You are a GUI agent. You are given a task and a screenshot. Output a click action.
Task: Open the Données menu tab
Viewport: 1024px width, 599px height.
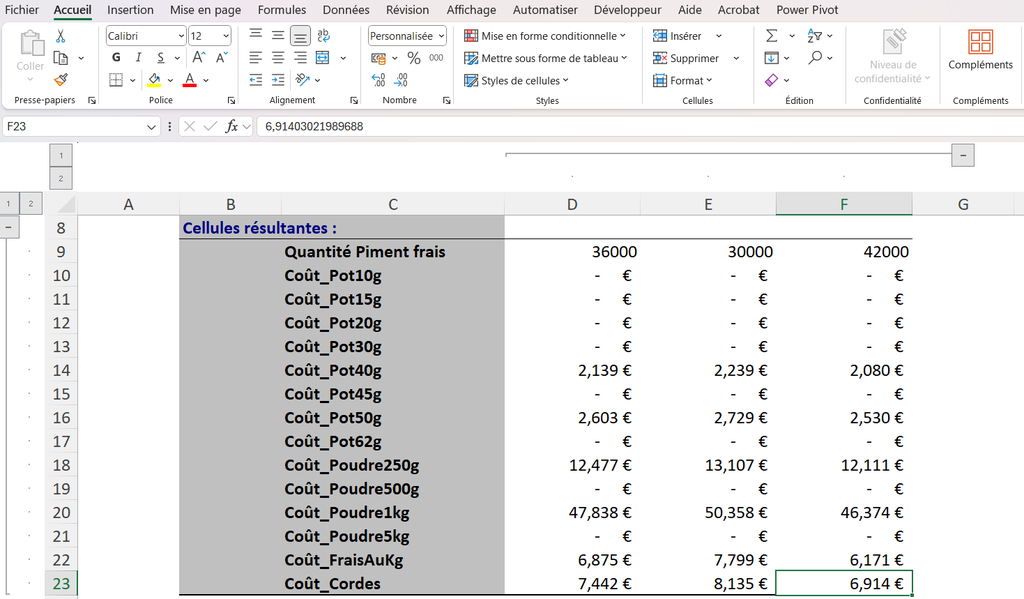click(345, 10)
